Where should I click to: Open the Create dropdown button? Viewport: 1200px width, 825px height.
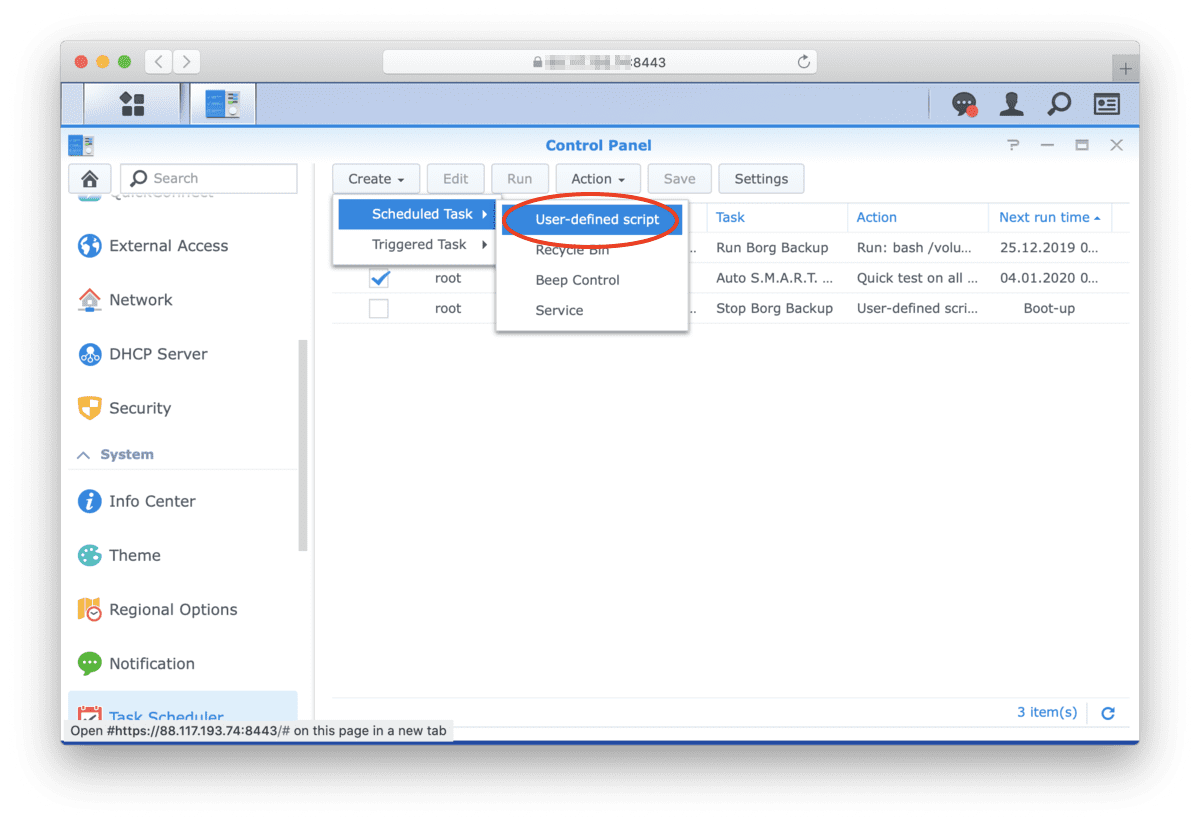(376, 179)
